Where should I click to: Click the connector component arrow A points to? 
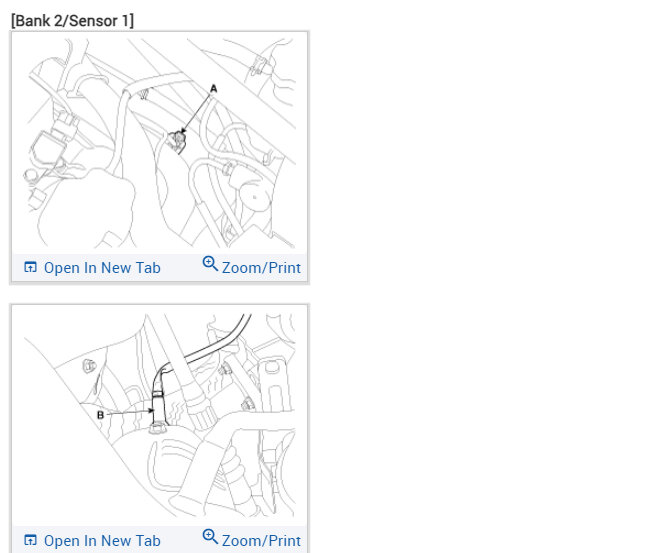point(177,142)
